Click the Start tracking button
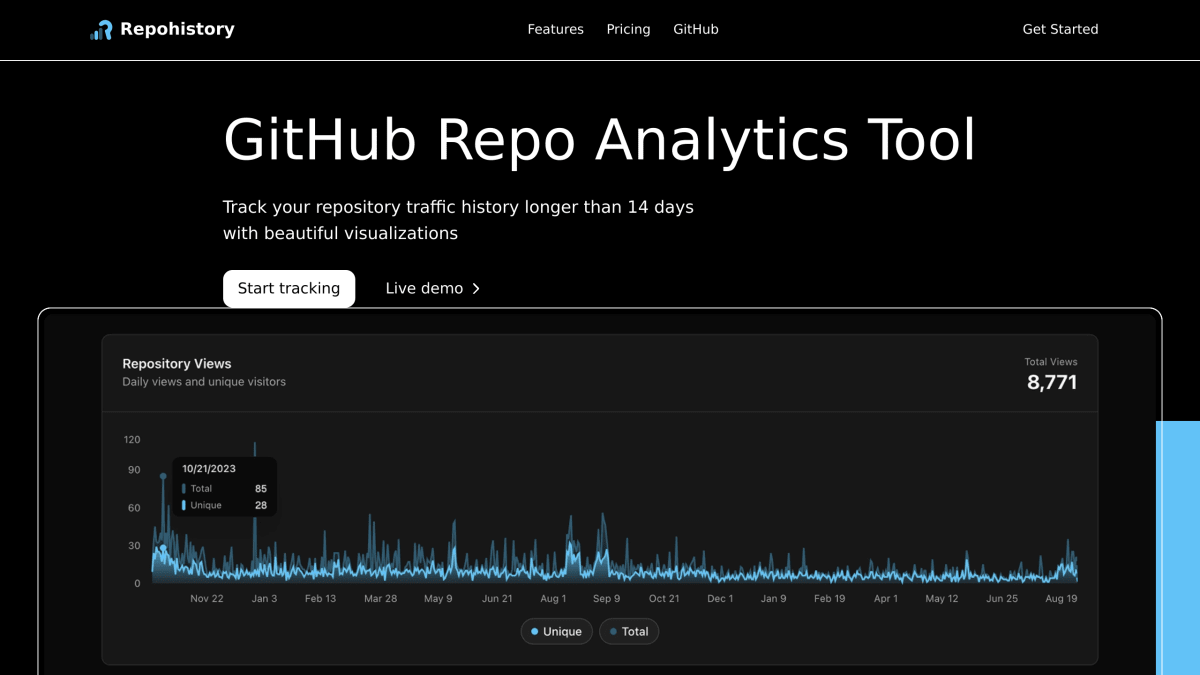The image size is (1200, 675). coord(289,288)
